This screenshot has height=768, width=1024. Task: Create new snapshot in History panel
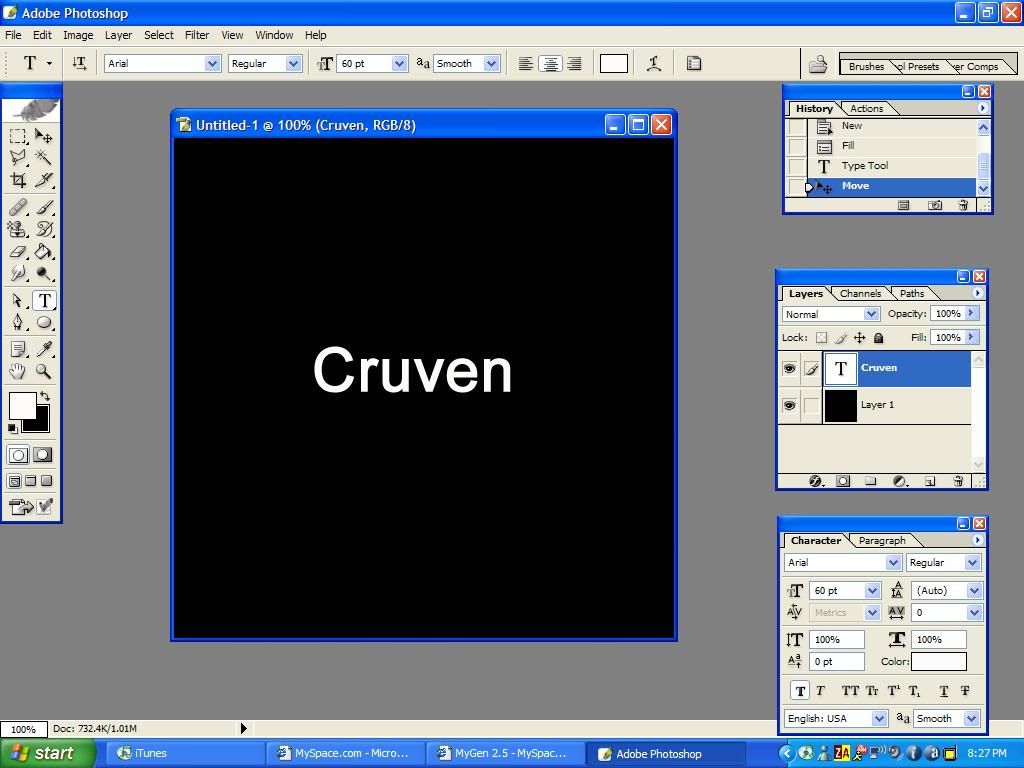[935, 205]
